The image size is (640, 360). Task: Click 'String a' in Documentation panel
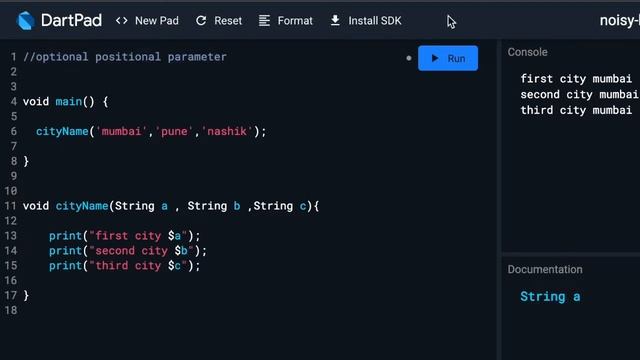pos(550,296)
